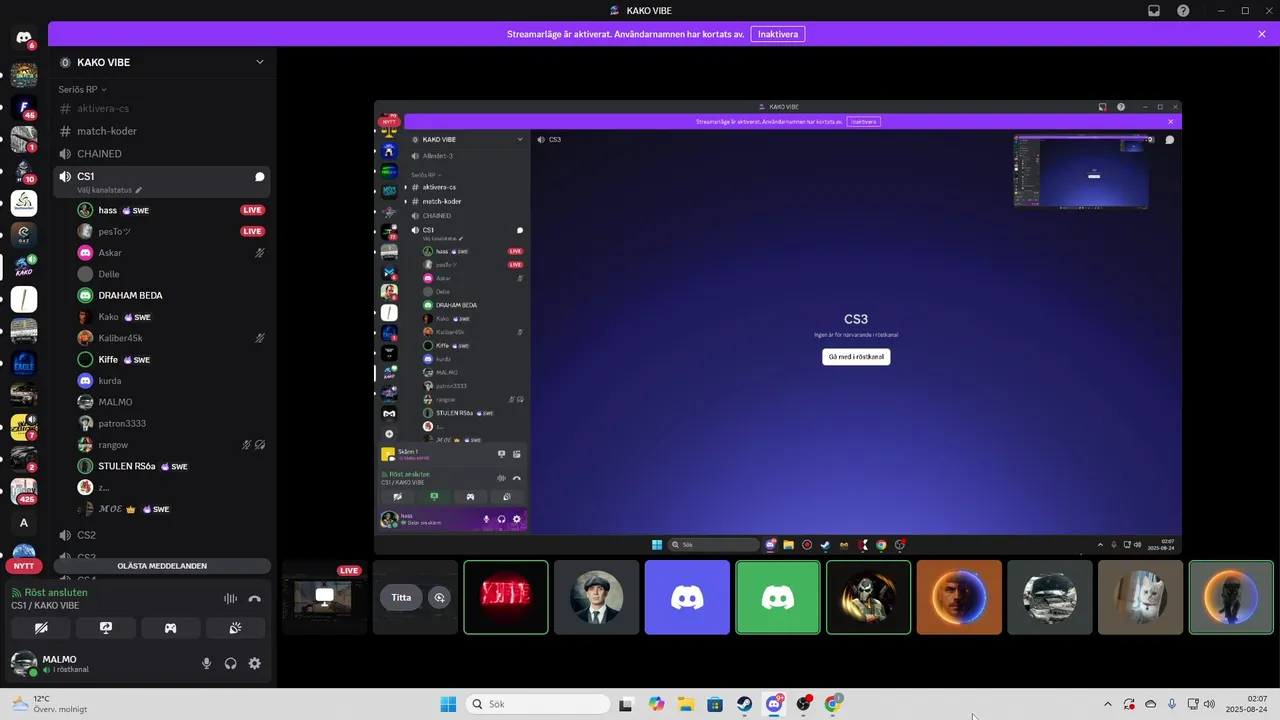Open weather widget showing 12°C
Screen dimensions: 1280x720
pos(48,704)
